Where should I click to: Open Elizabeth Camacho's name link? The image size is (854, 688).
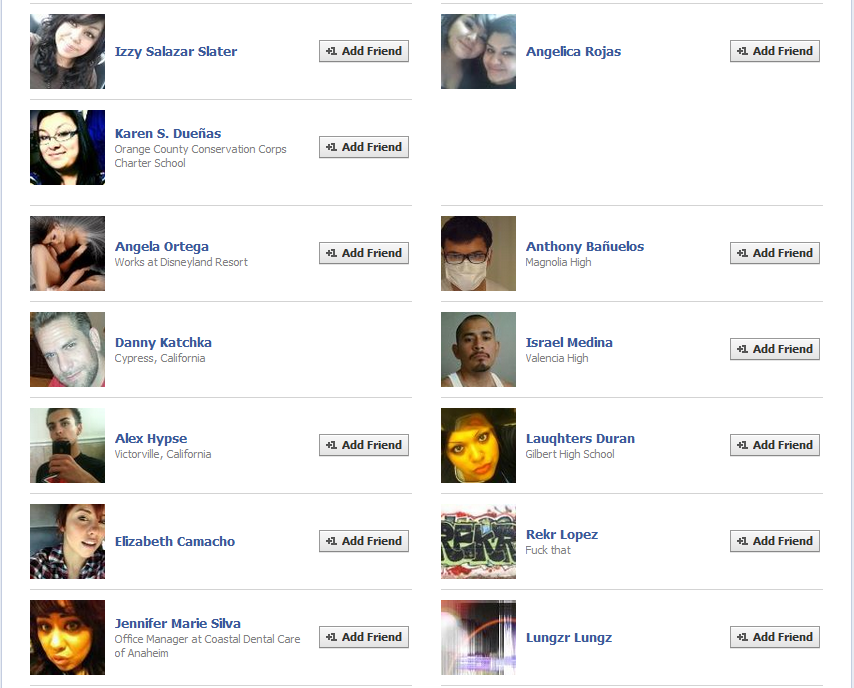[x=175, y=541]
